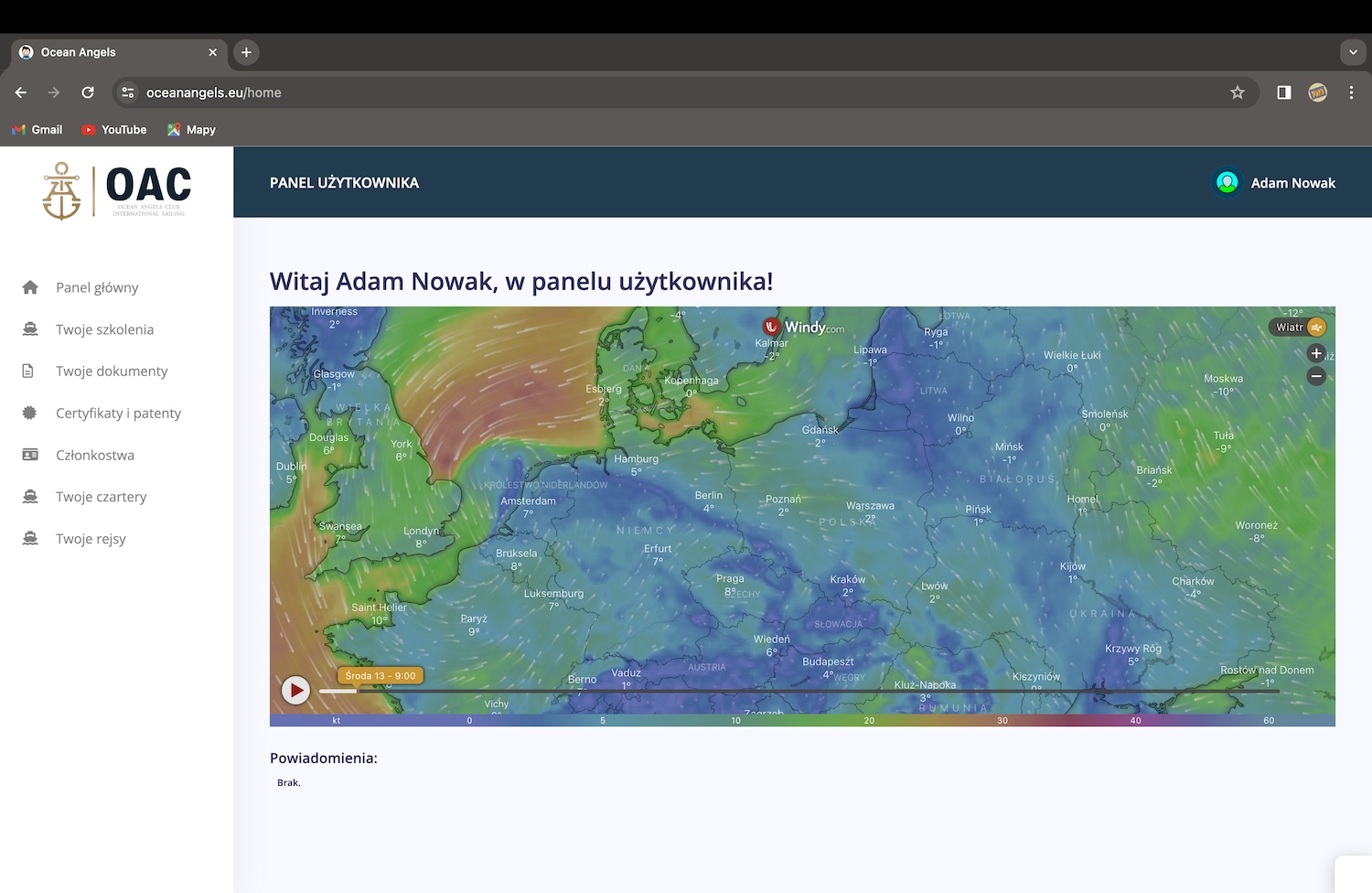Click the badge icon beside Certyfikaty i patenty
The height and width of the screenshot is (893, 1372).
coord(29,413)
